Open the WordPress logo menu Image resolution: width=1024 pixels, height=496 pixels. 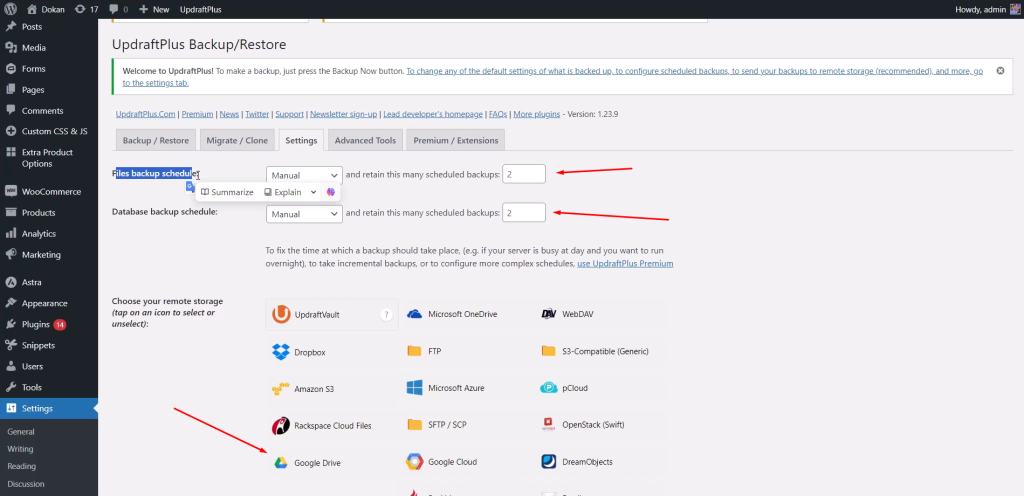pos(11,9)
